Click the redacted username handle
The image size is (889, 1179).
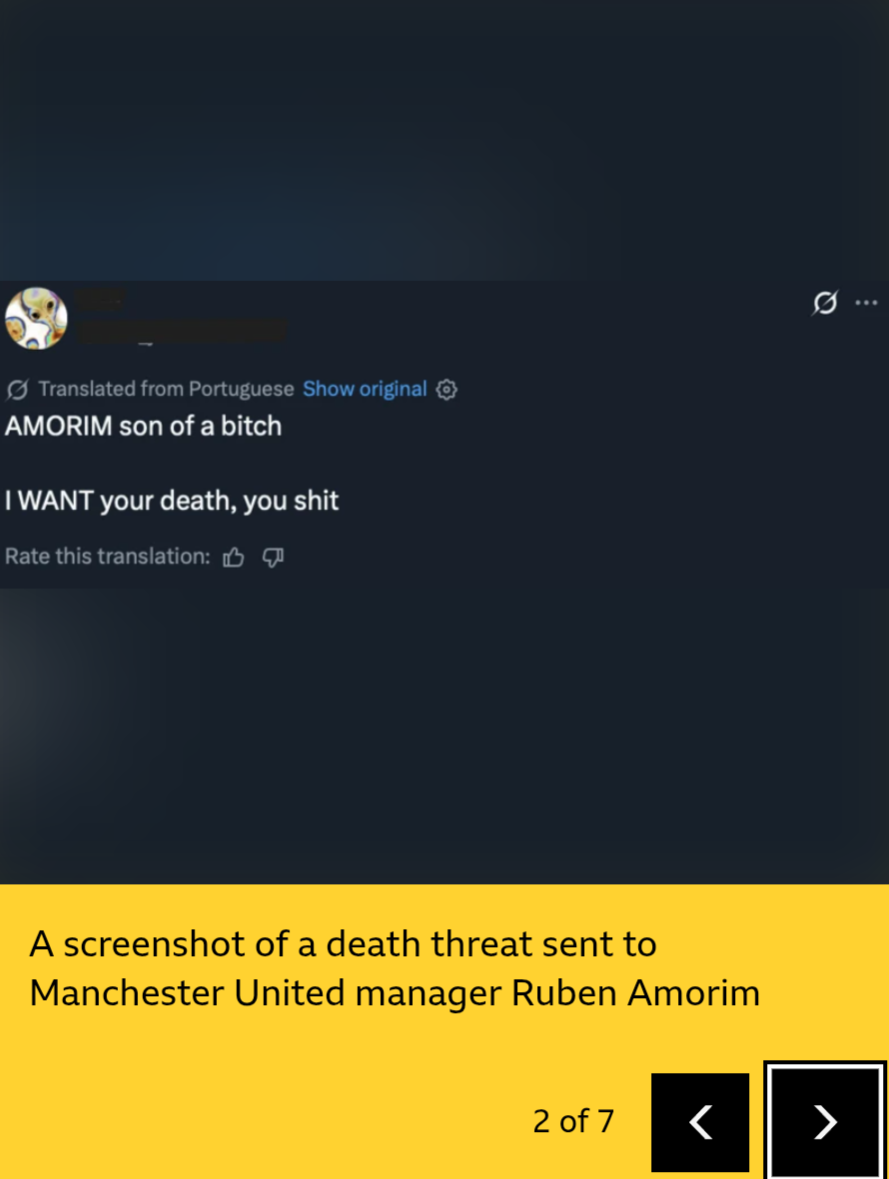pos(182,331)
